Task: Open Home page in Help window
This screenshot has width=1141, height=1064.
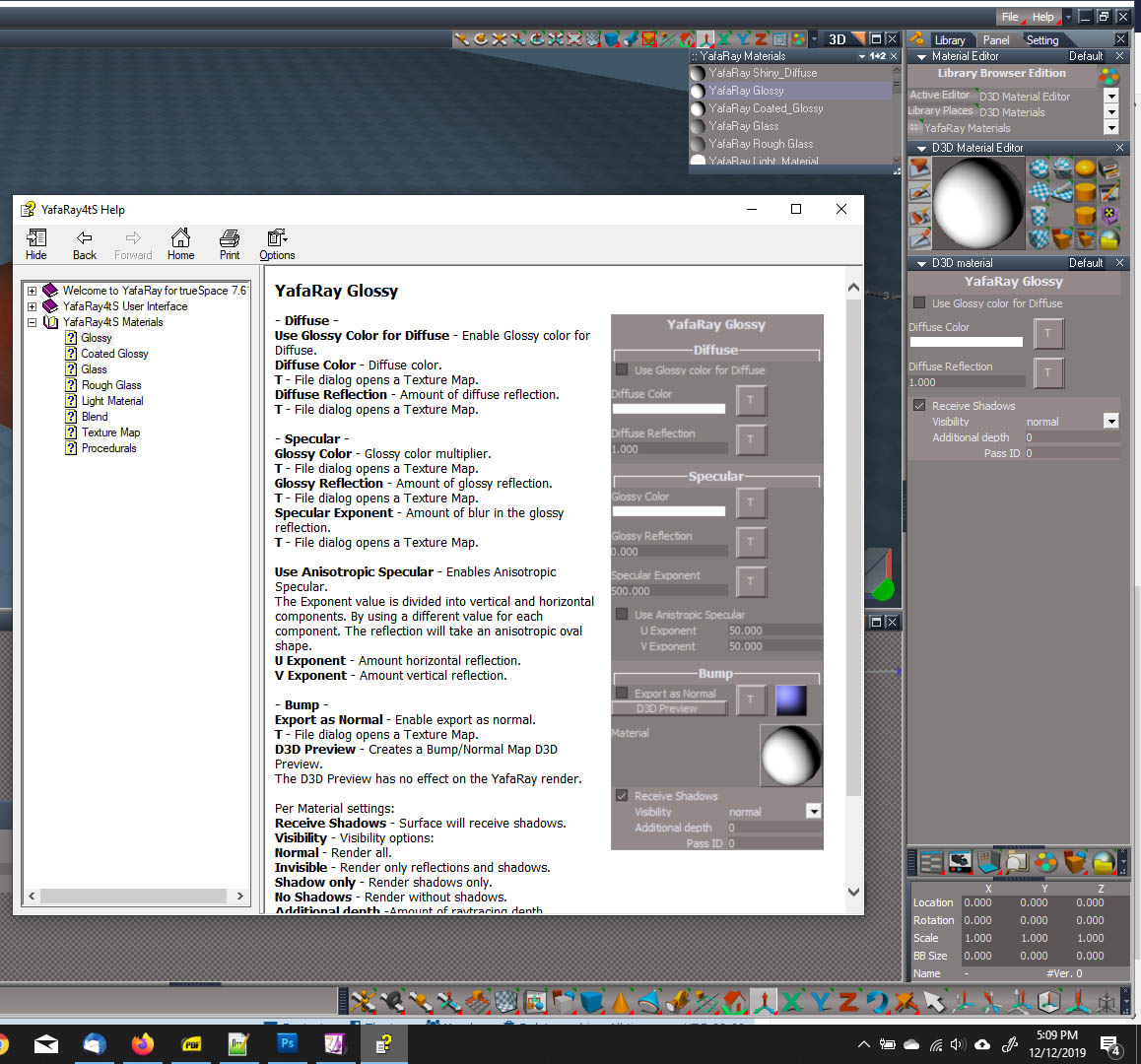Action: [180, 244]
